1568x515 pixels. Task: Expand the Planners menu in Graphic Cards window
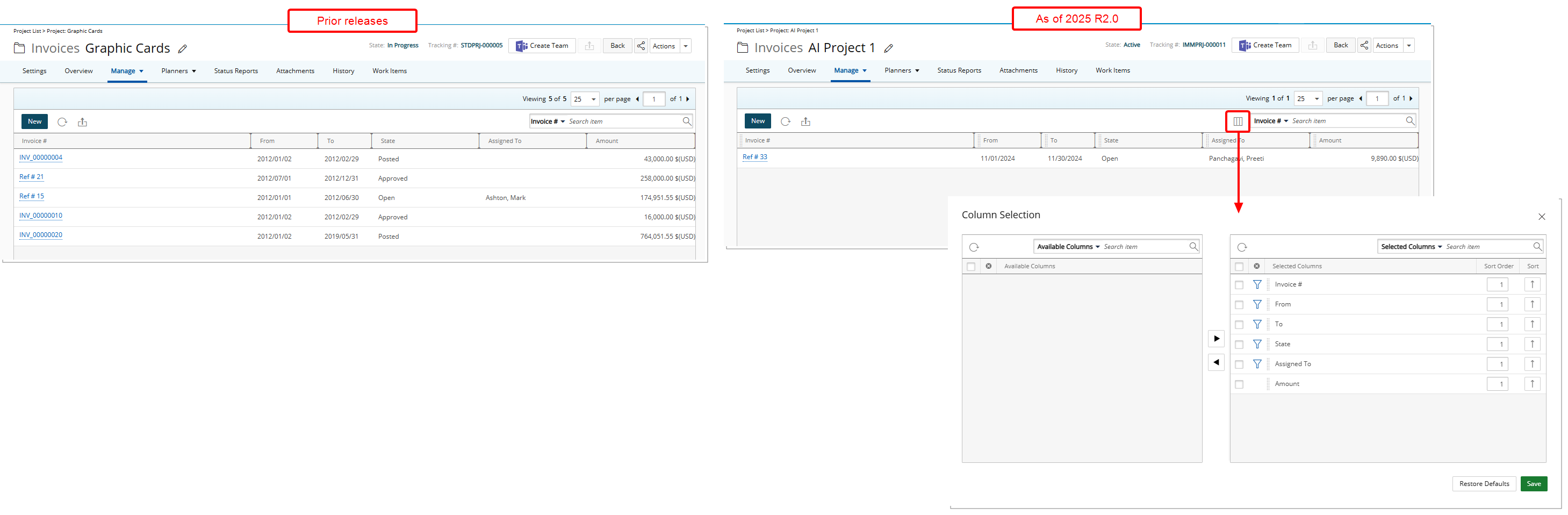click(178, 71)
